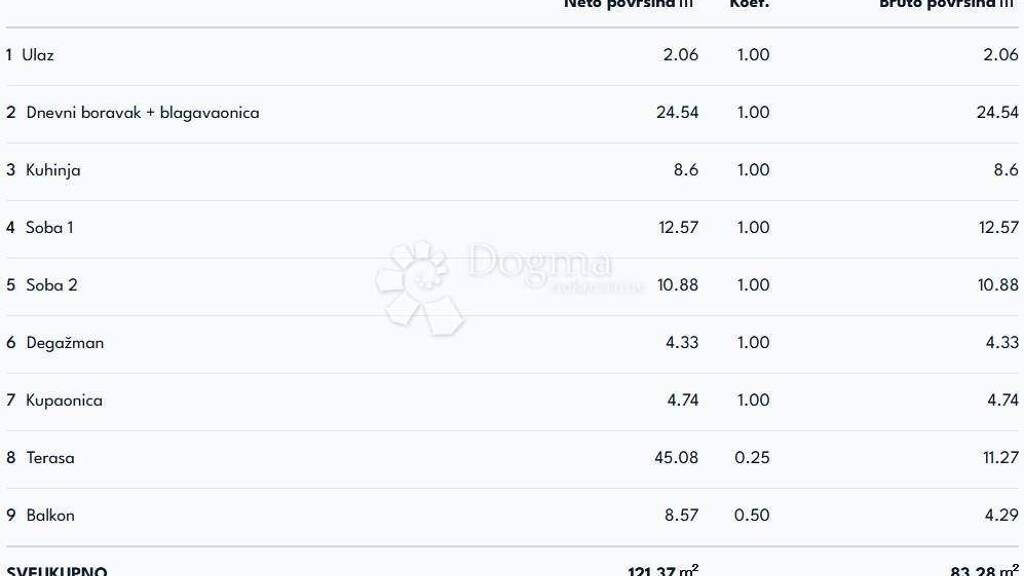Select the Terasa row label
This screenshot has height=576, width=1024.
[50, 458]
